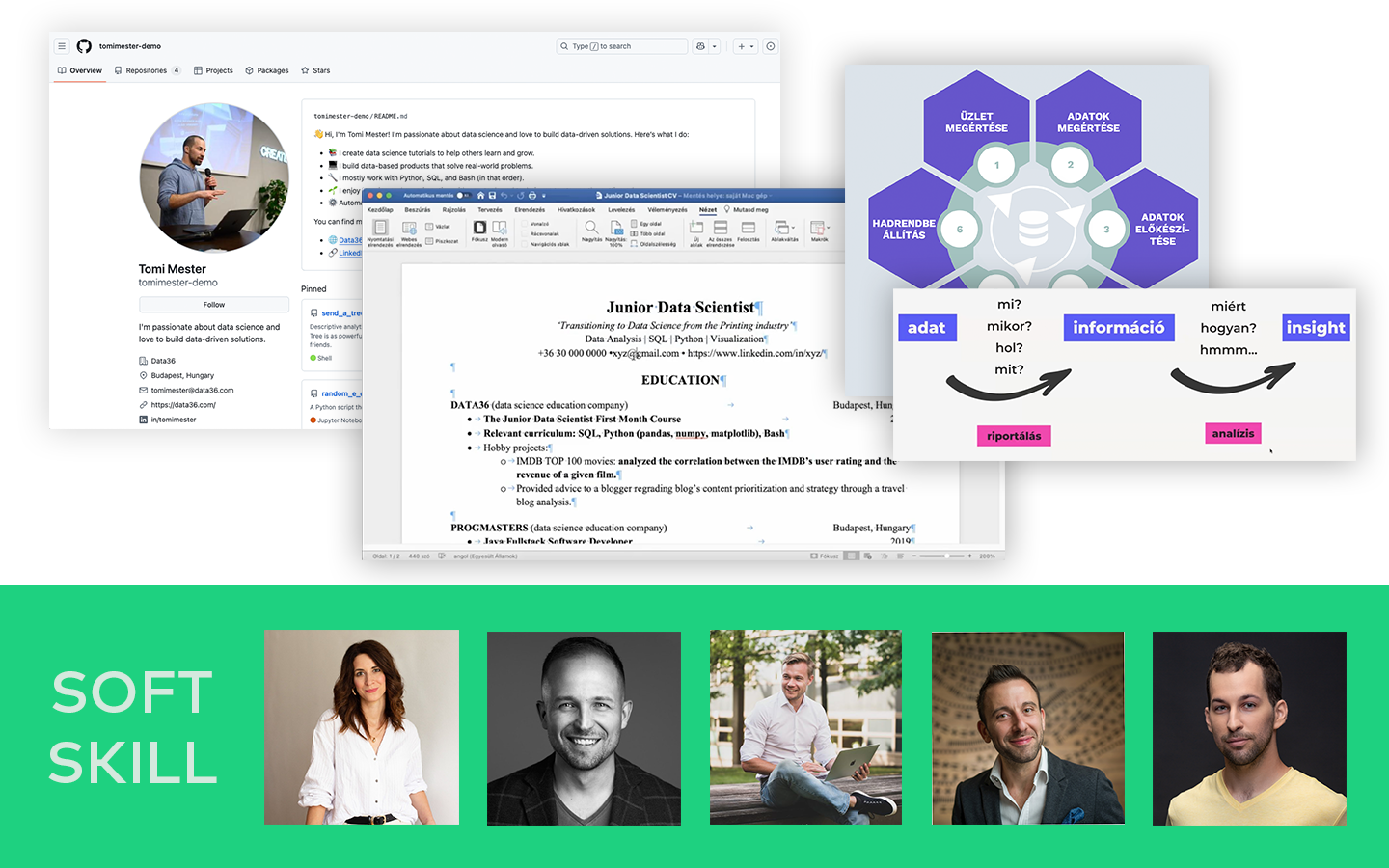The image size is (1389, 868).
Task: Open the https://data36.com/ profile link
Action: [183, 405]
